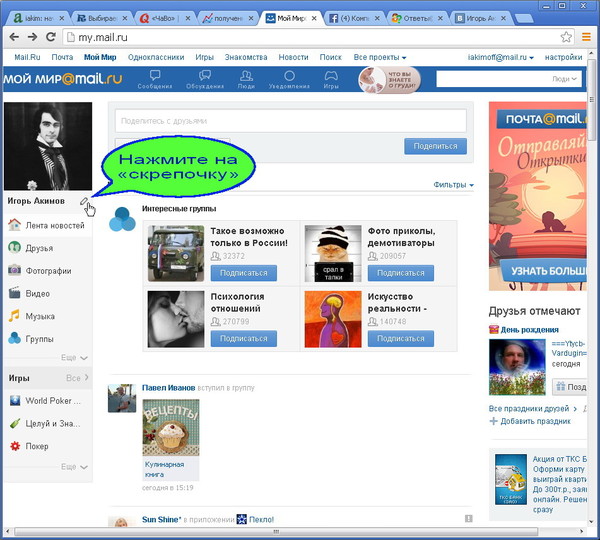Click Мой Мир logo in blue header
This screenshot has width=600, height=540.
point(63,79)
